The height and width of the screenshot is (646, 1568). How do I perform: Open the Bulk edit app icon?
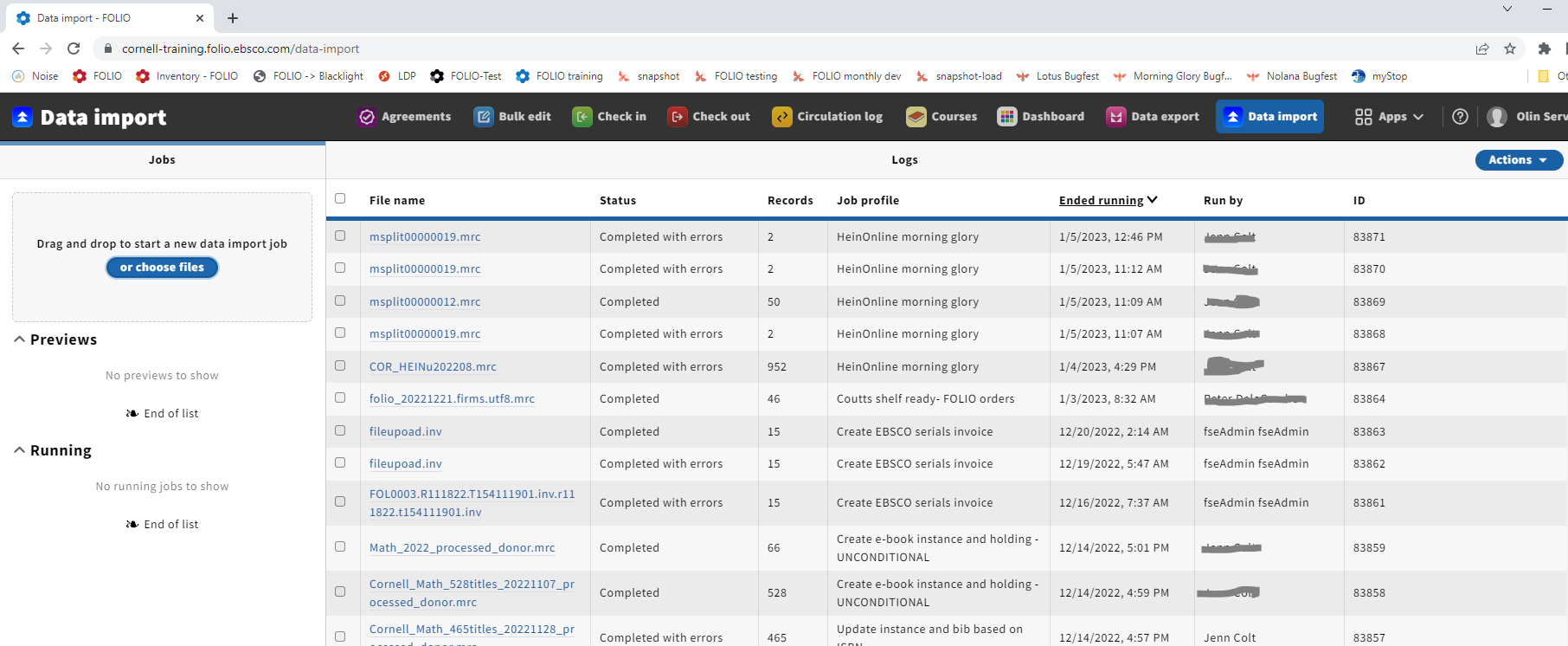[x=484, y=117]
